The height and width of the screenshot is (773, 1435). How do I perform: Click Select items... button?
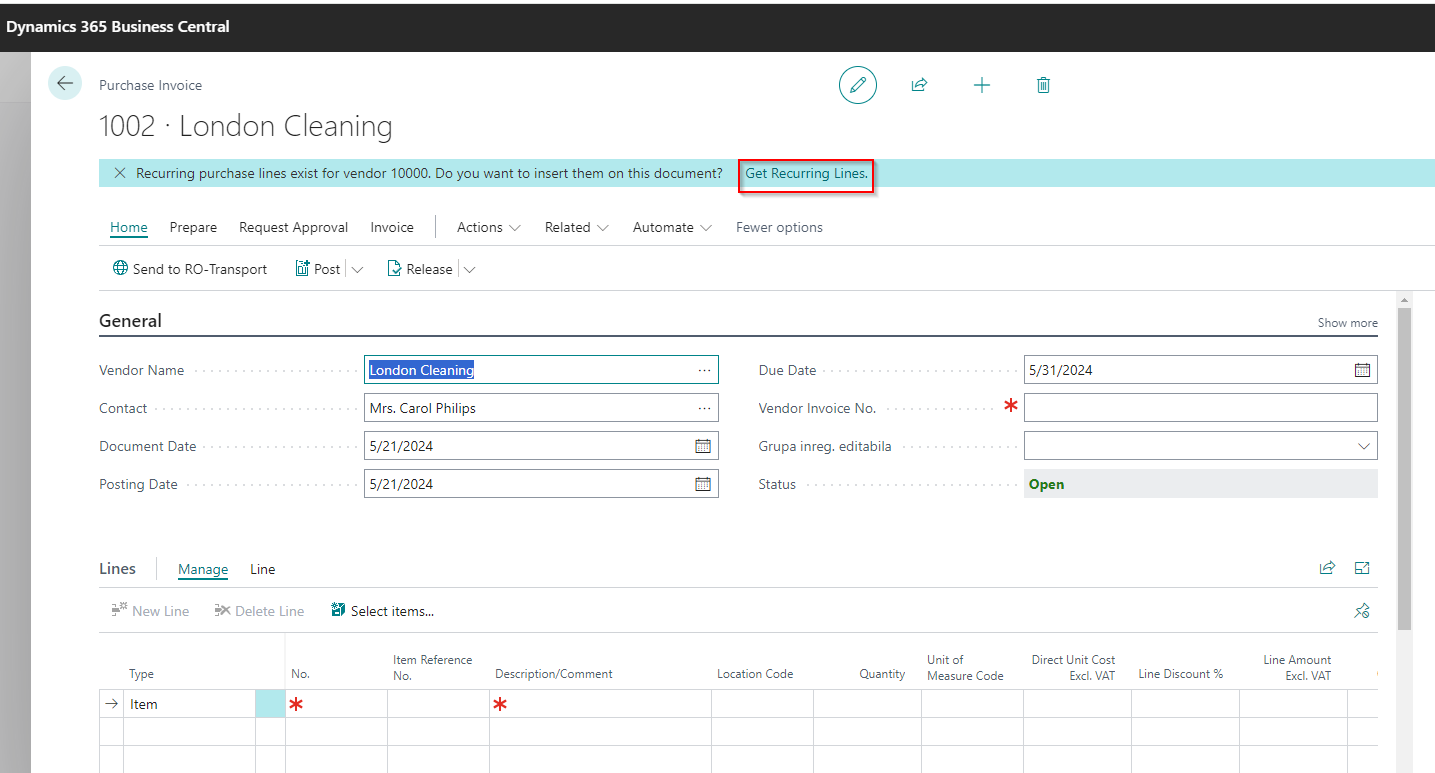(x=382, y=611)
